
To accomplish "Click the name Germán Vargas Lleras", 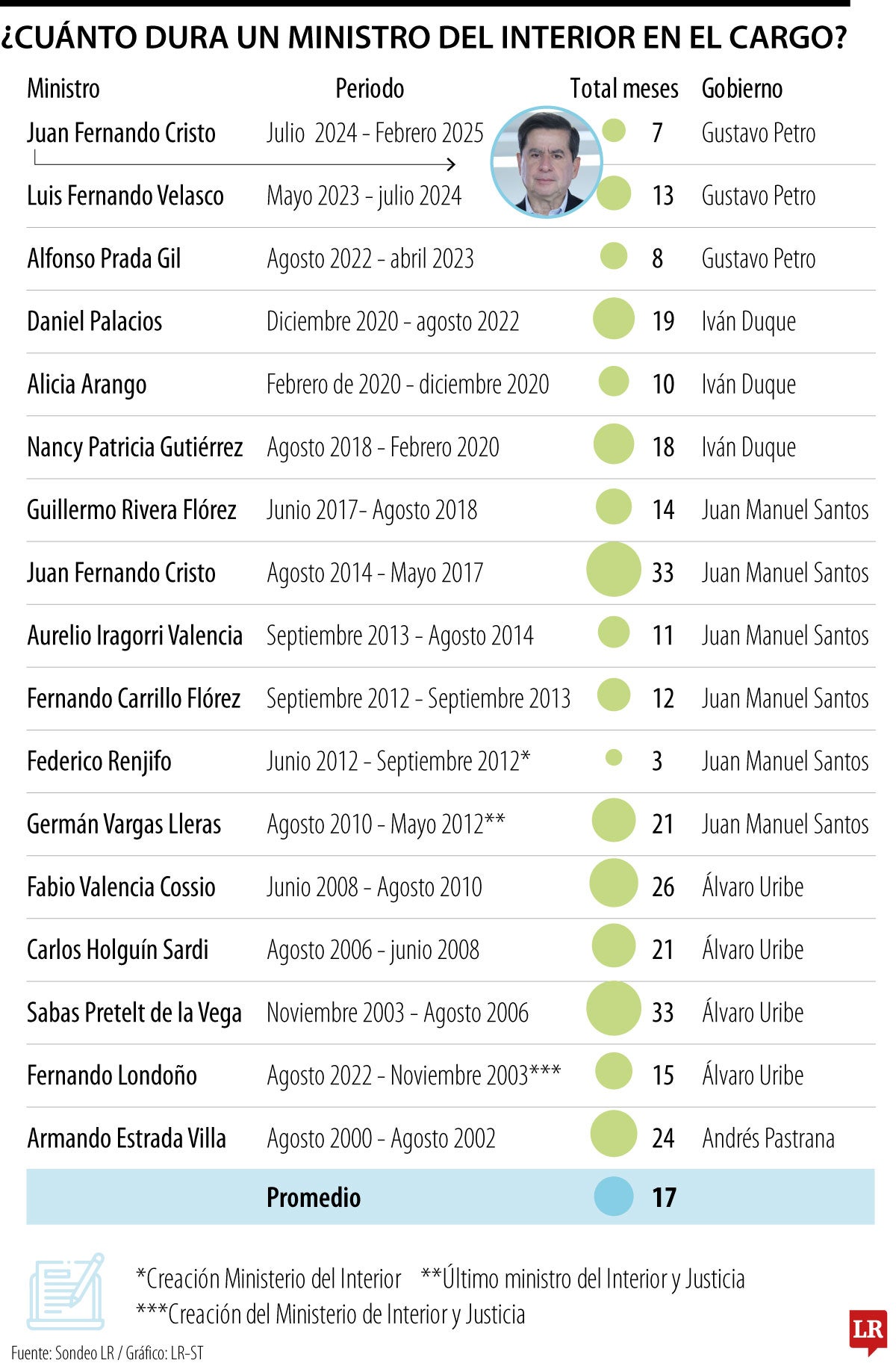I will click(x=124, y=825).
